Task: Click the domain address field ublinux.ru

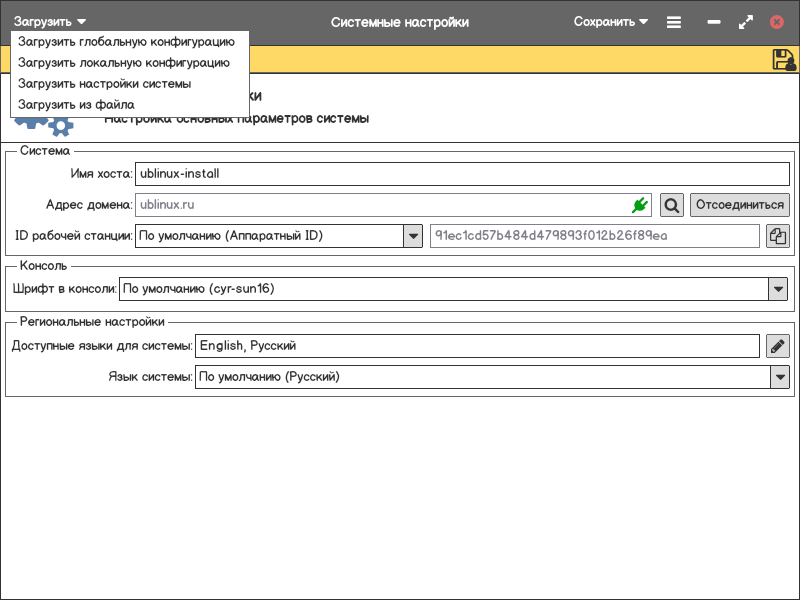Action: (380, 205)
